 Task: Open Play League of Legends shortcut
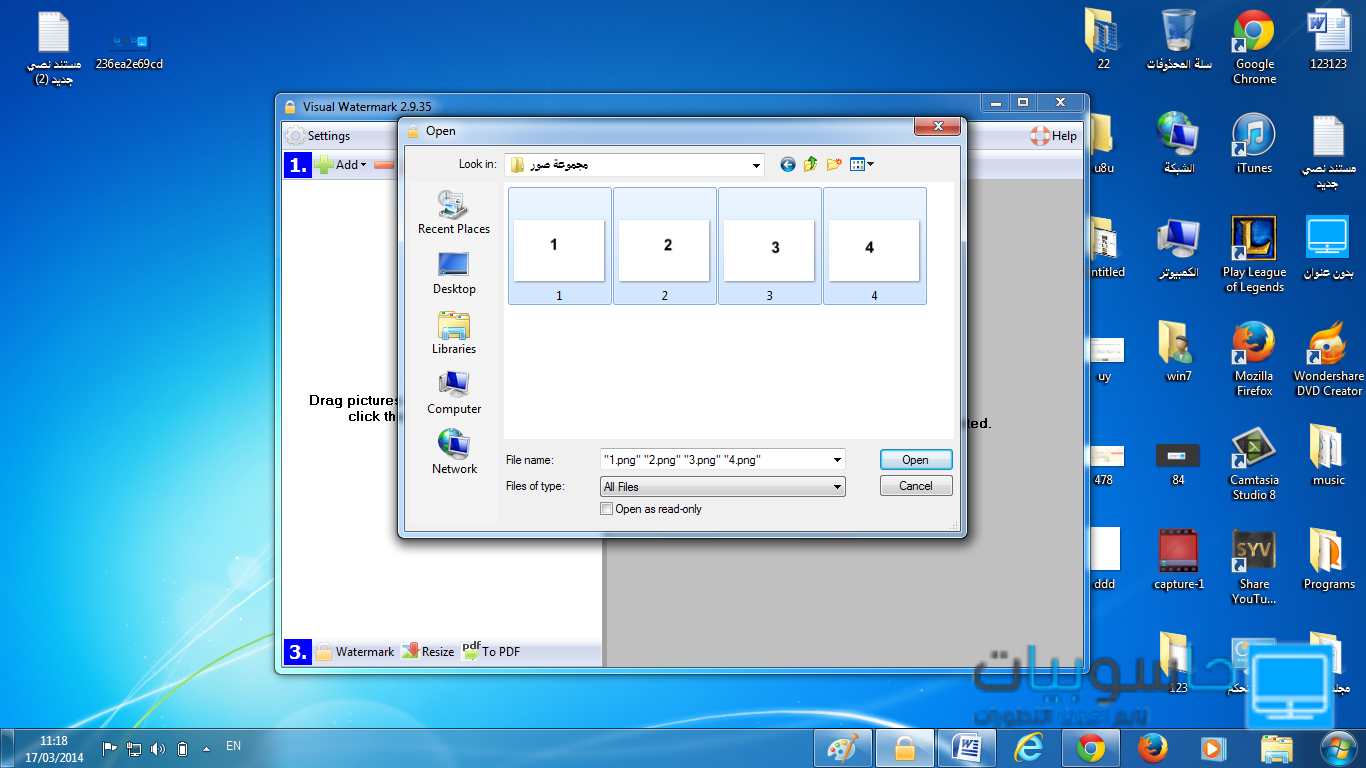[1254, 255]
